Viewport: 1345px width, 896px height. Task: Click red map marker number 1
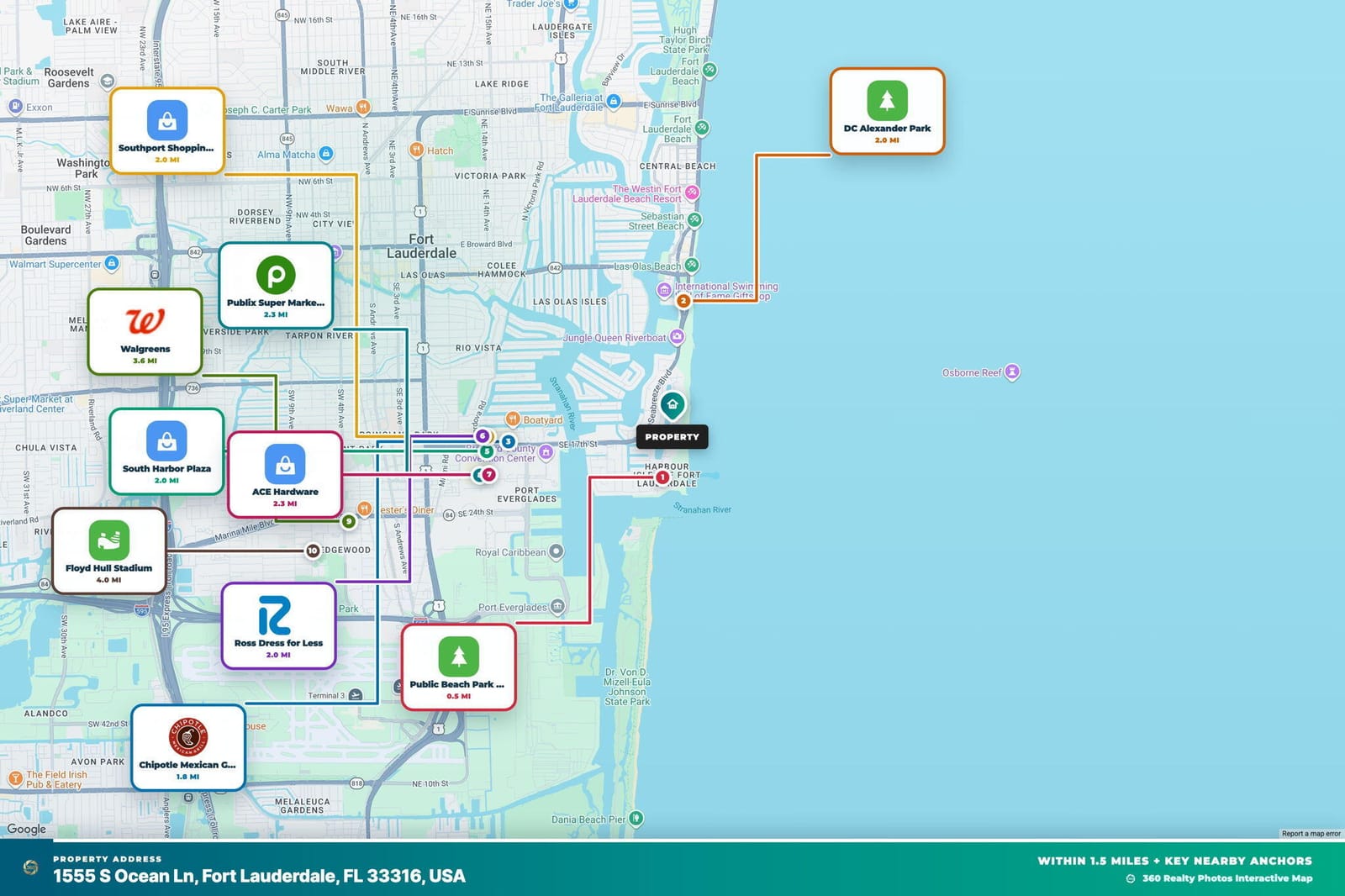[662, 477]
